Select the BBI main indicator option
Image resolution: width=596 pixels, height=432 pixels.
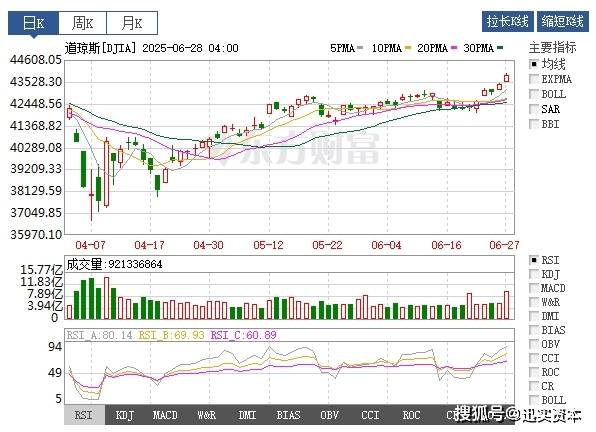click(534, 124)
